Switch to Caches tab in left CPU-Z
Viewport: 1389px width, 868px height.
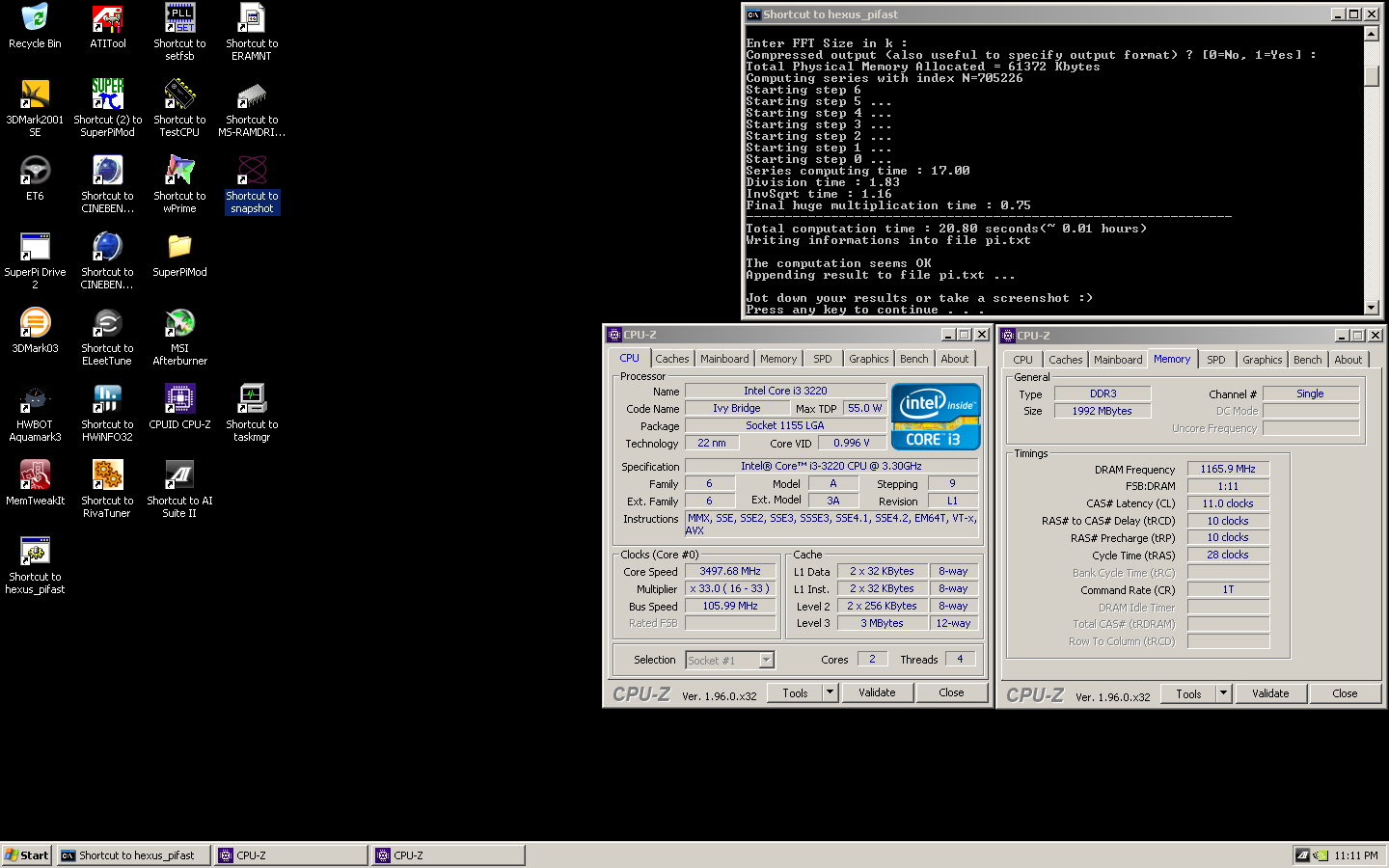tap(672, 359)
